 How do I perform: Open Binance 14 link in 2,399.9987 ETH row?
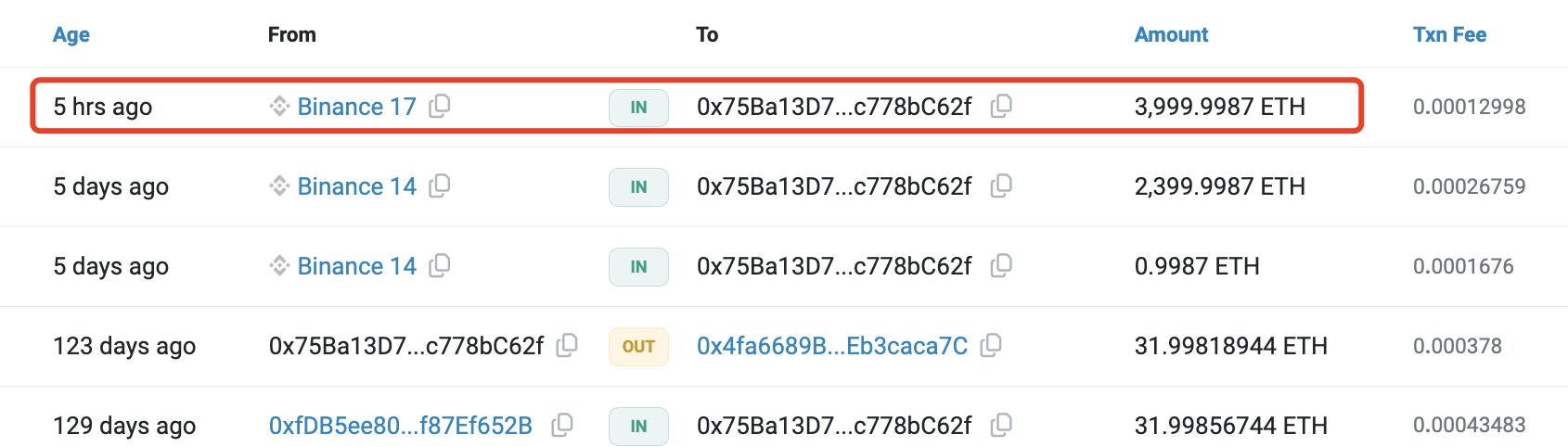pyautogui.click(x=356, y=186)
